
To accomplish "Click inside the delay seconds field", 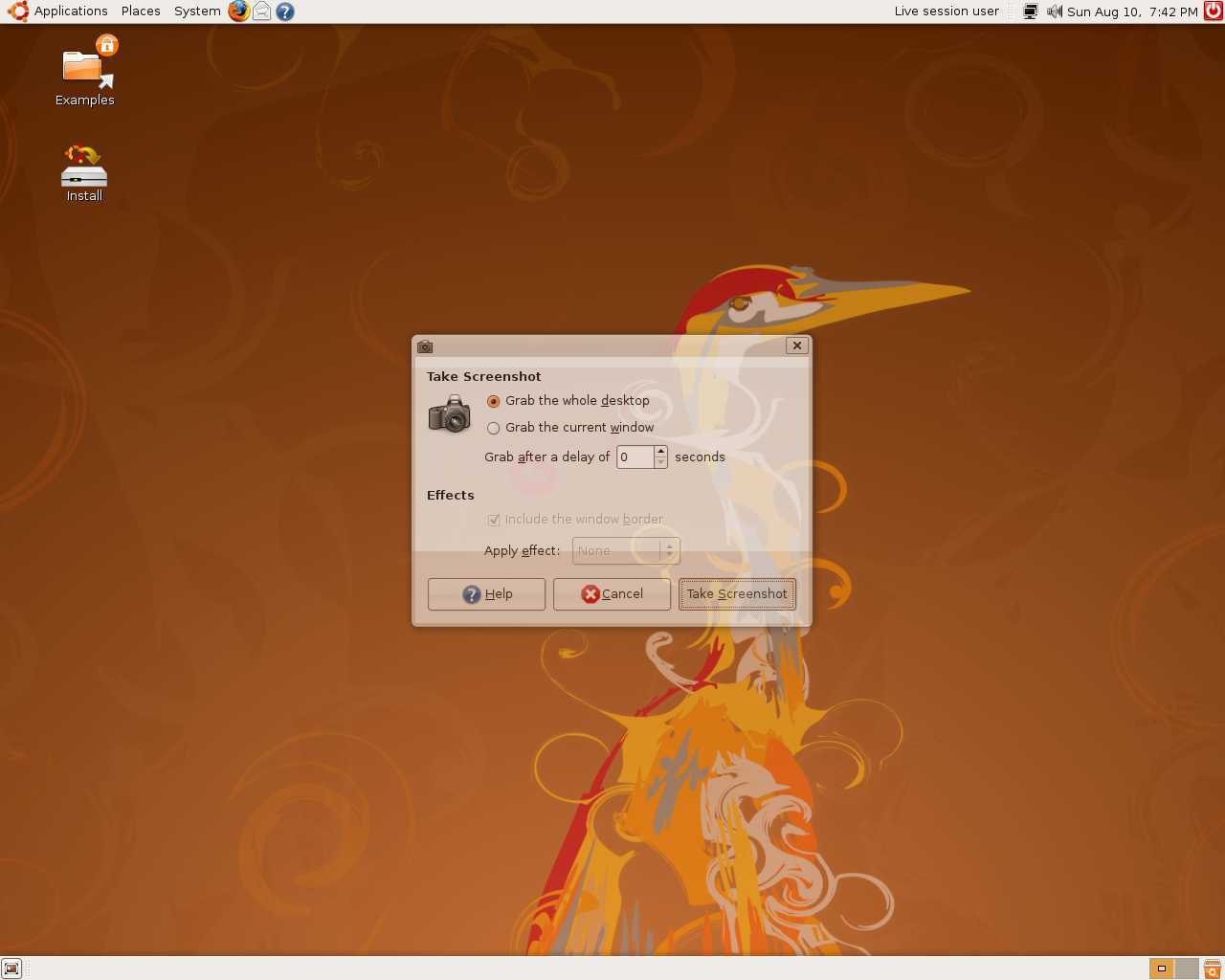I will 635,457.
